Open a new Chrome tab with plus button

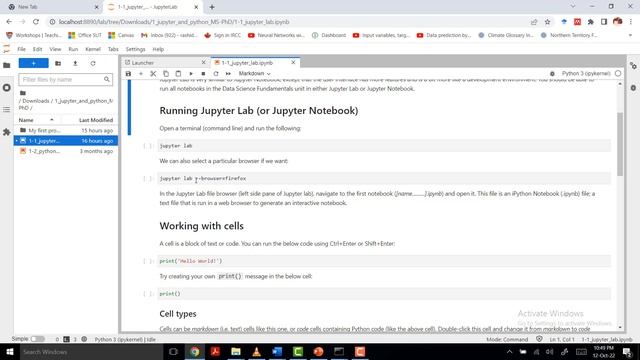[212, 7]
